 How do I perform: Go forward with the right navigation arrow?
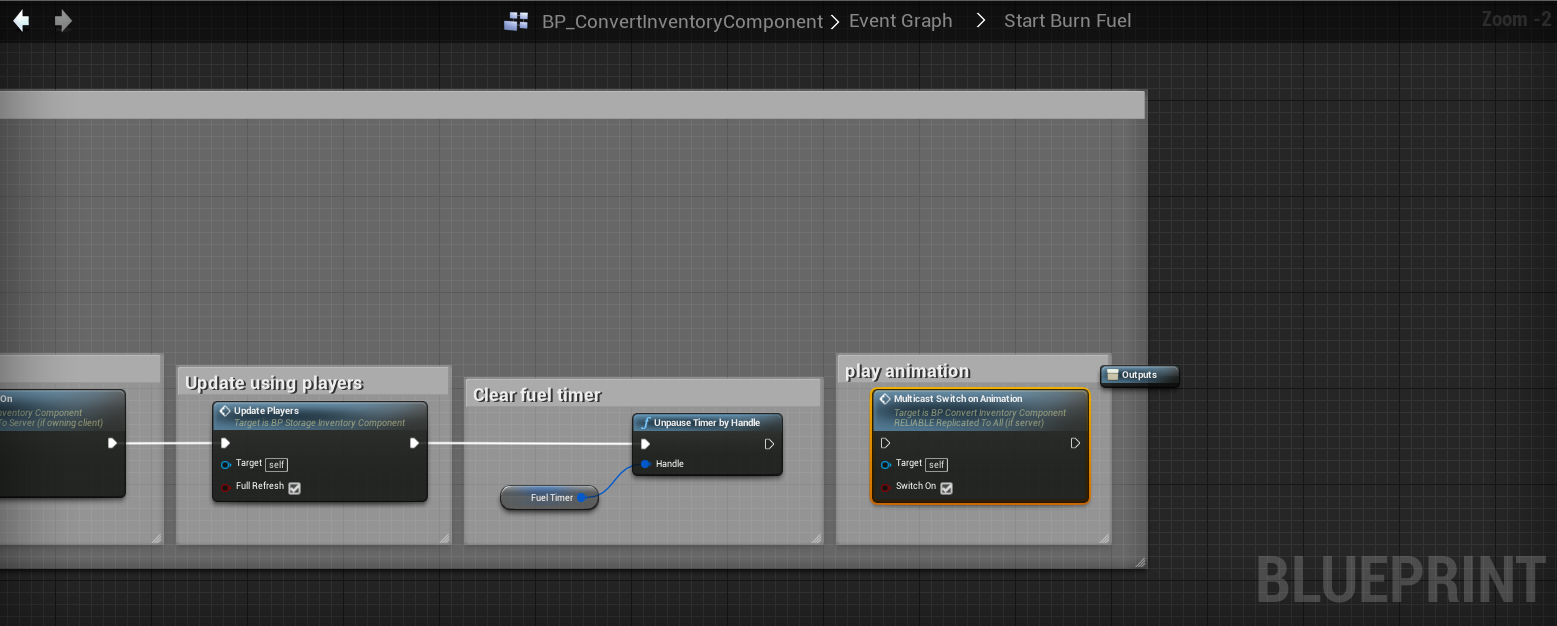(x=63, y=20)
